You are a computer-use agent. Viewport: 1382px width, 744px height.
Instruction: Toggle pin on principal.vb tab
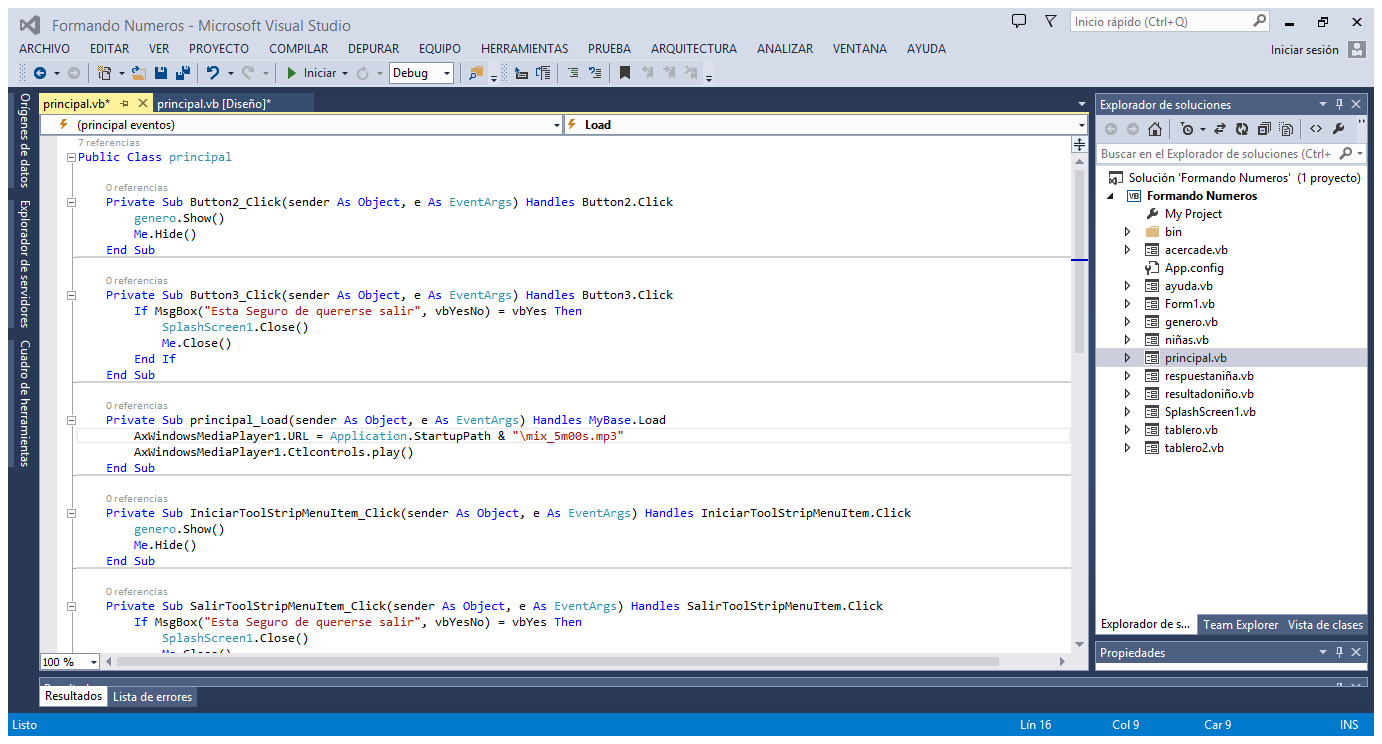coord(125,103)
